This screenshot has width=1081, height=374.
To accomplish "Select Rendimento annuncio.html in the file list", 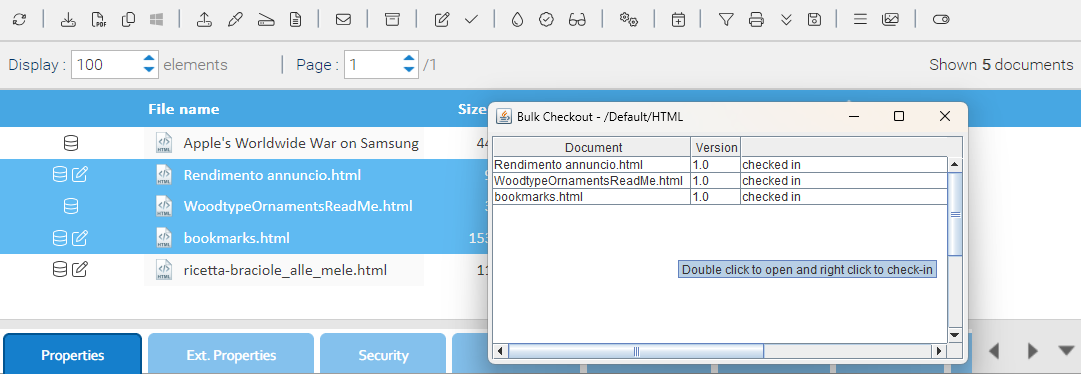I will (x=272, y=175).
